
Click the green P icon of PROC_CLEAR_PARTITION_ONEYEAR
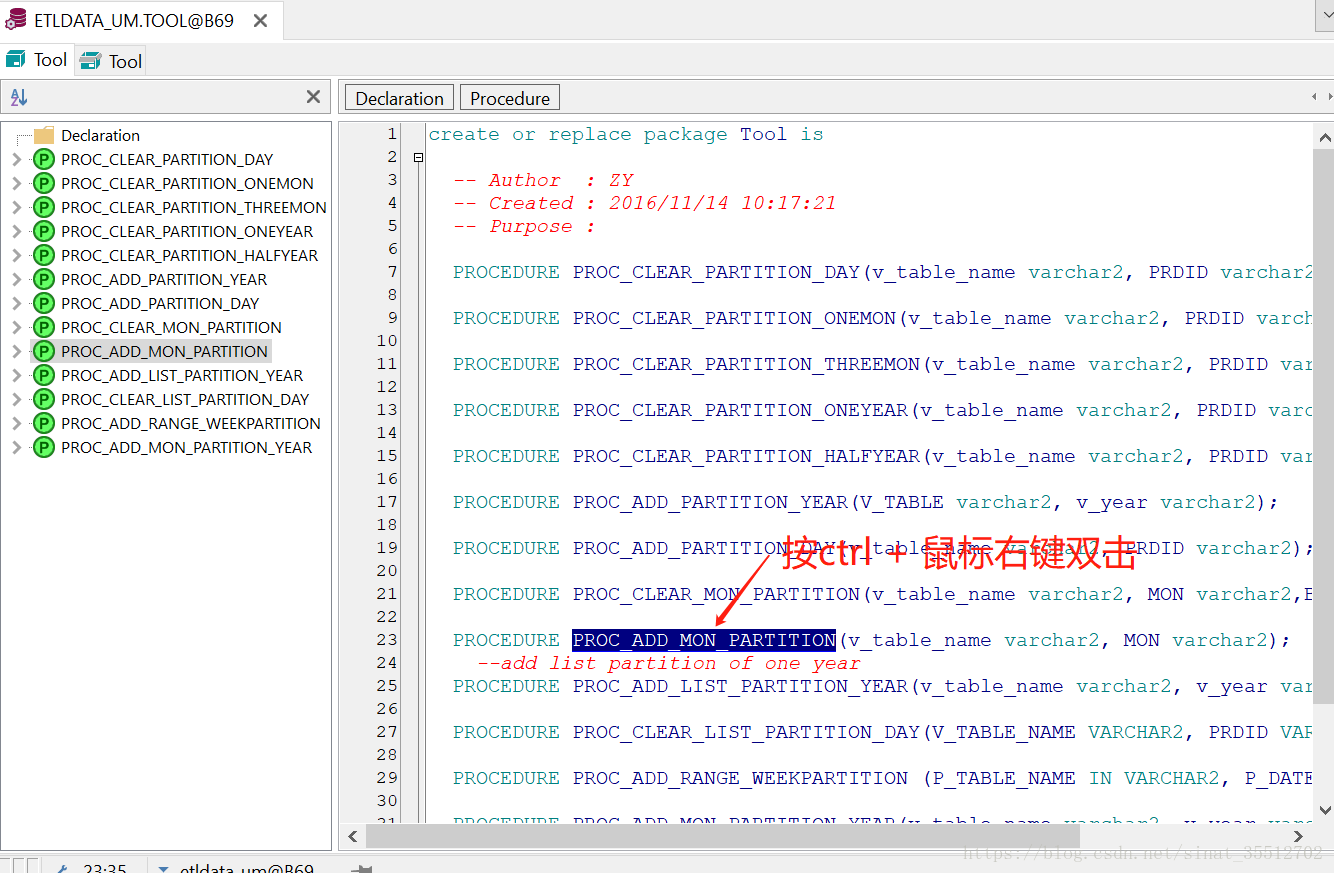pyautogui.click(x=43, y=231)
